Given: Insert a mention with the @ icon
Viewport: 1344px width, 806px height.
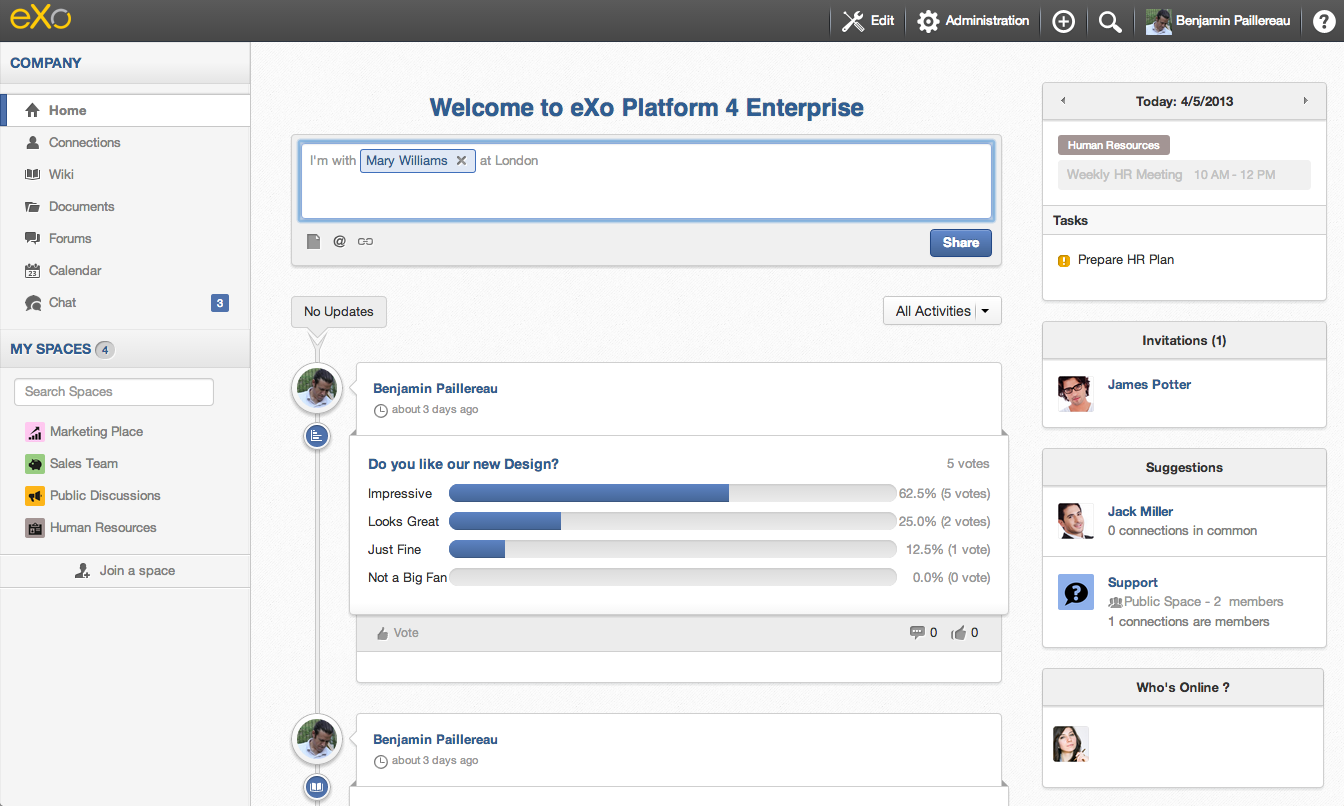Looking at the screenshot, I should [x=339, y=241].
